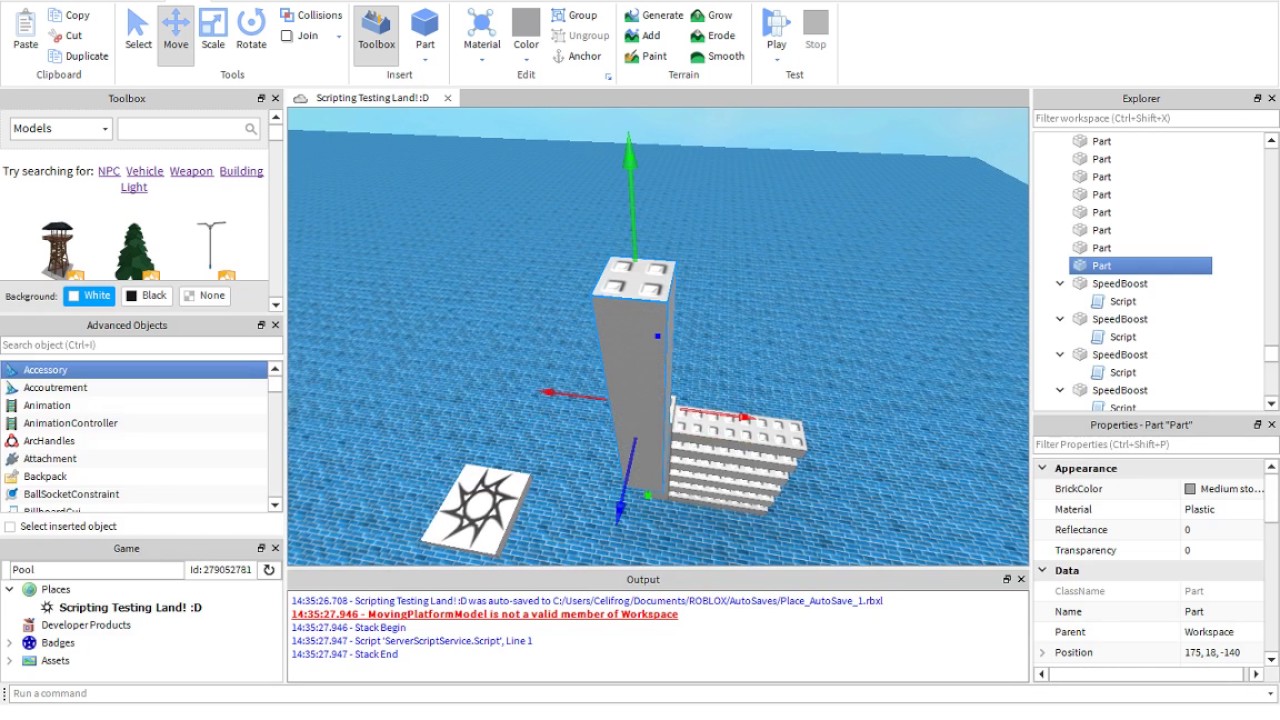Open the Play dropdown arrow
This screenshot has height=720, width=1280.
[776, 60]
